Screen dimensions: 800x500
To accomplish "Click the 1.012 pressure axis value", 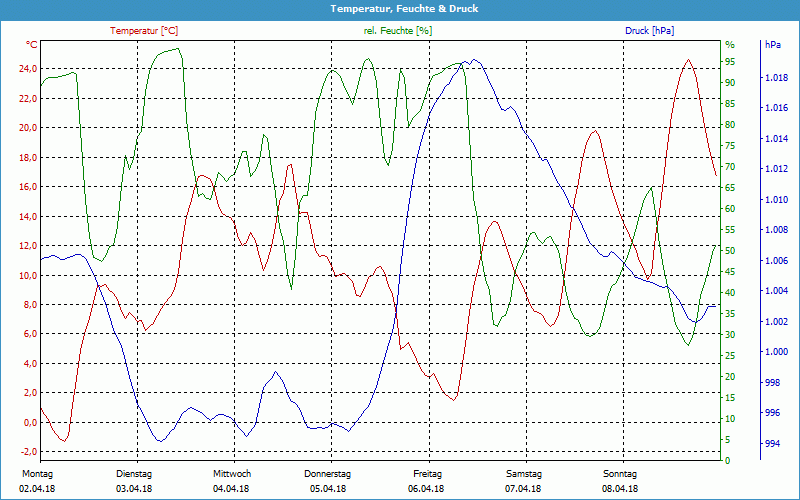I will click(776, 169).
